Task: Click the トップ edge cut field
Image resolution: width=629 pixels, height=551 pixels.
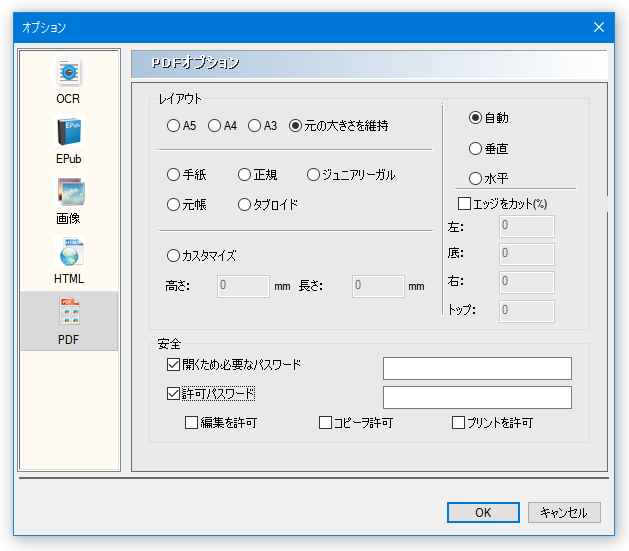Action: [527, 311]
